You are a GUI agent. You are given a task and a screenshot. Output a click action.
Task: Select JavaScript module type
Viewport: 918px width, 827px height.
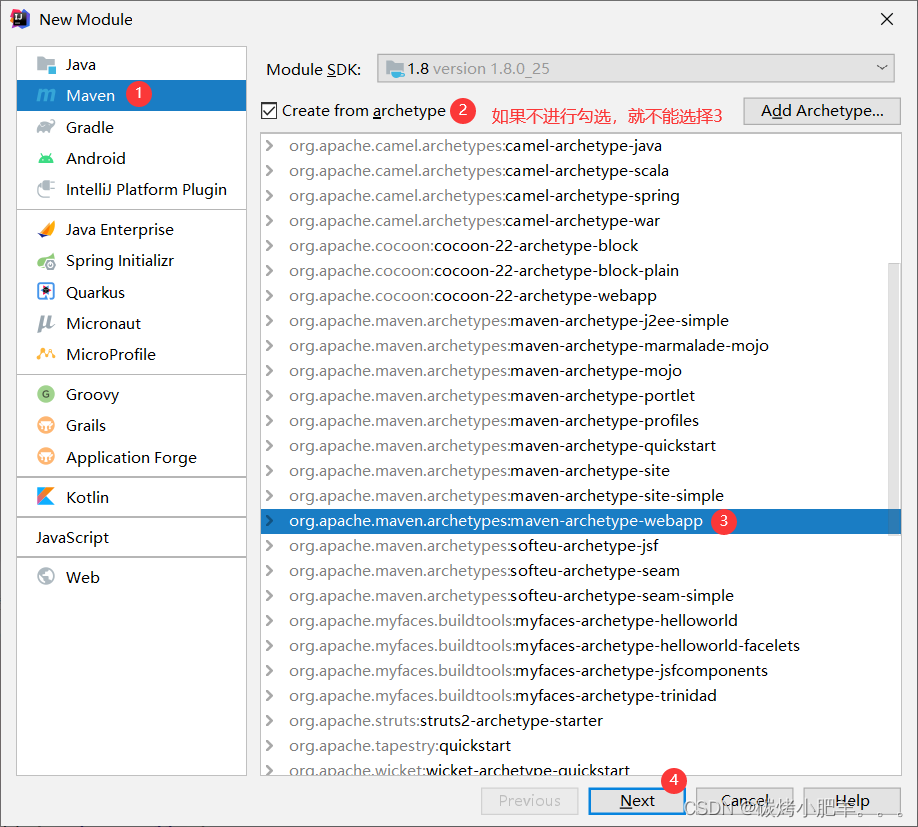pos(132,537)
